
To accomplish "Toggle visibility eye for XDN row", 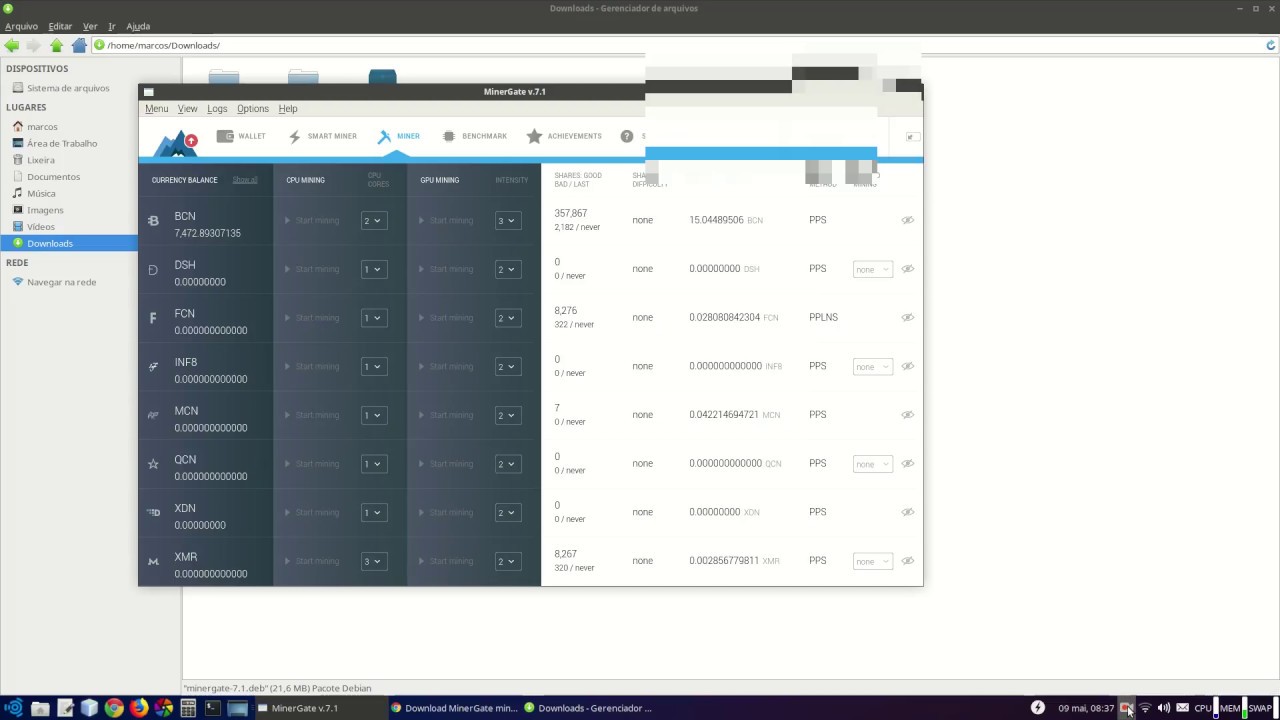I will 908,512.
